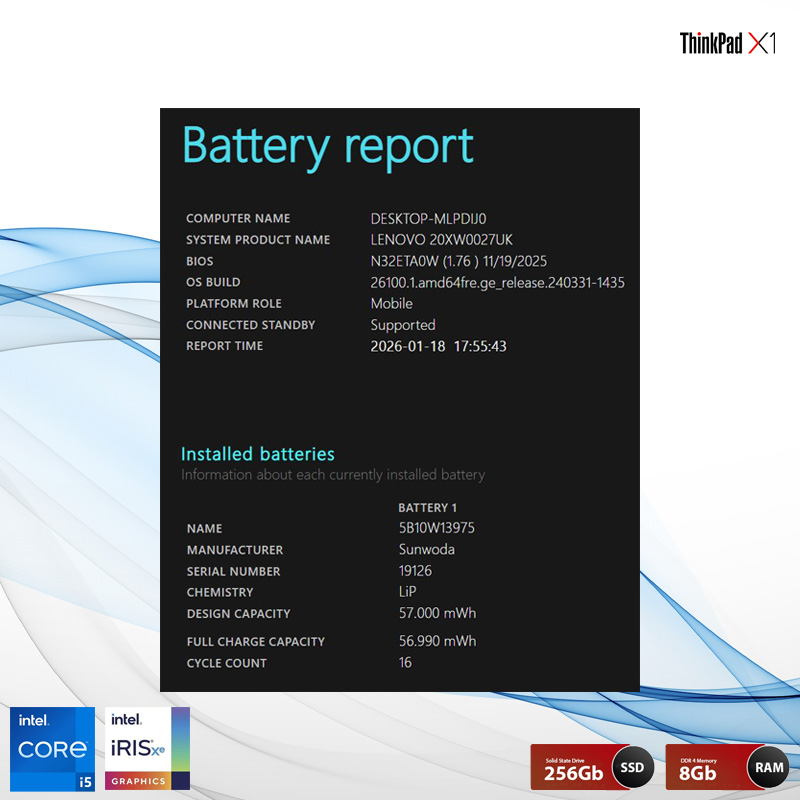The width and height of the screenshot is (800, 800).
Task: Click the Installed batteries section heading
Action: tap(258, 454)
